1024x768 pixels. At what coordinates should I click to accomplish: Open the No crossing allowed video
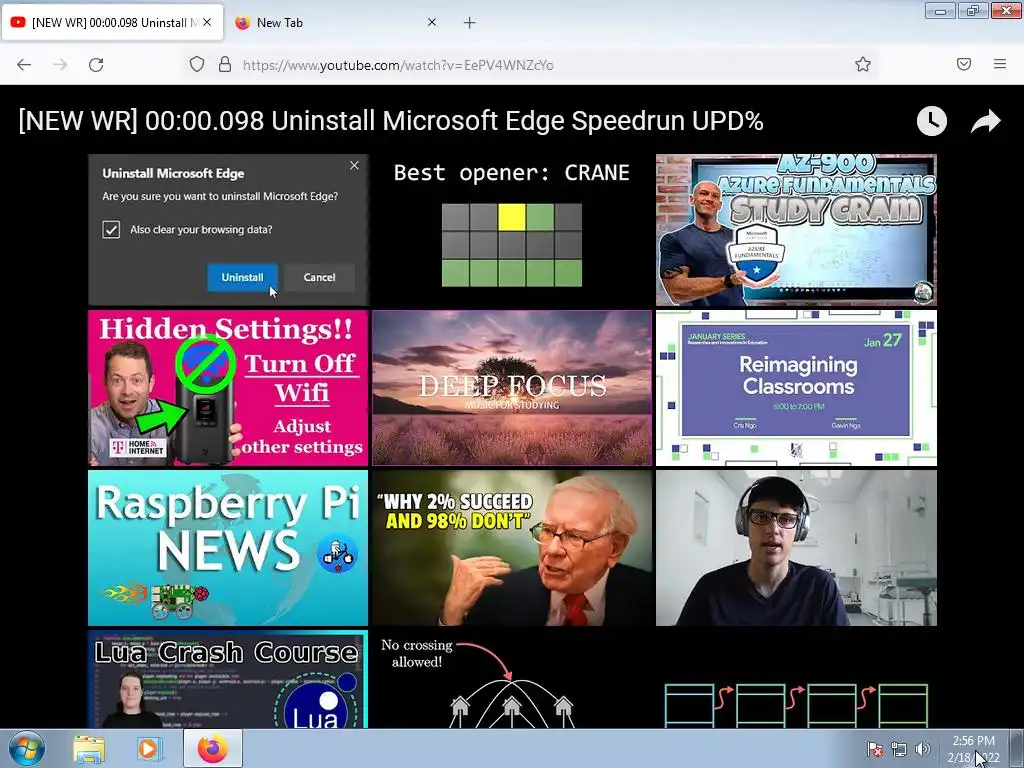(x=512, y=679)
